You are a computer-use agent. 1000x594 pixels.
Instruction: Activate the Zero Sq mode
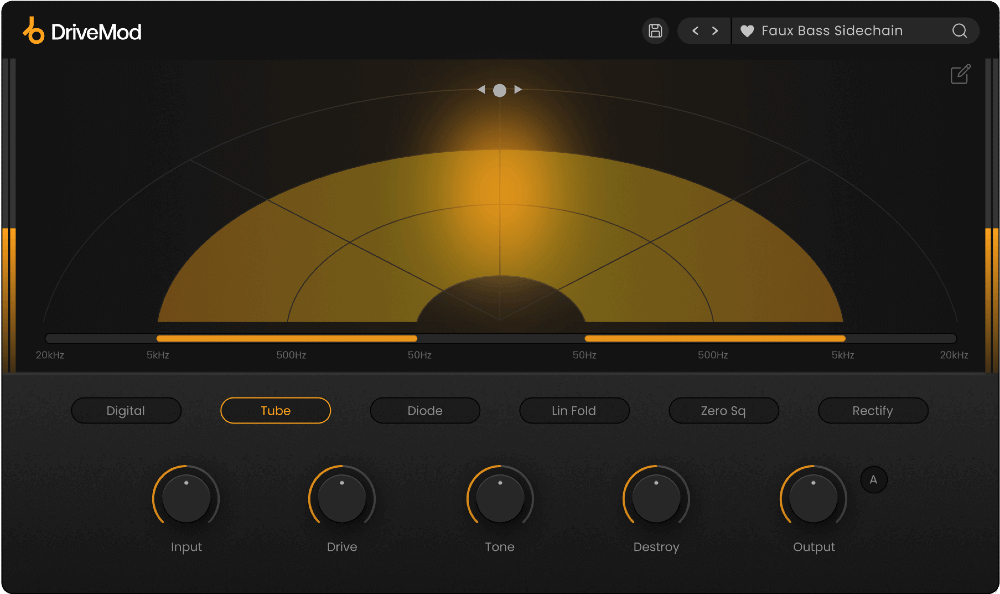[x=723, y=410]
